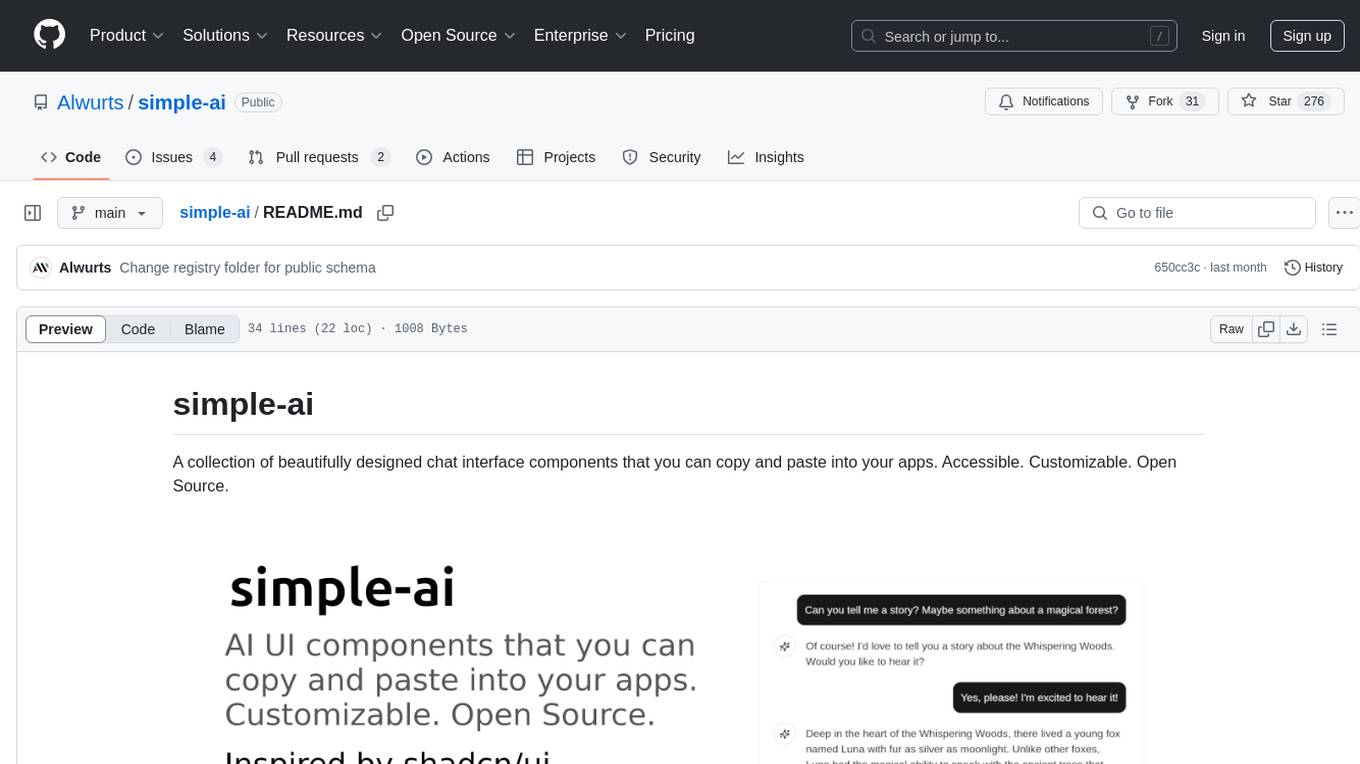Switch to the Issues tab
This screenshot has width=1360, height=764.
pyautogui.click(x=173, y=157)
